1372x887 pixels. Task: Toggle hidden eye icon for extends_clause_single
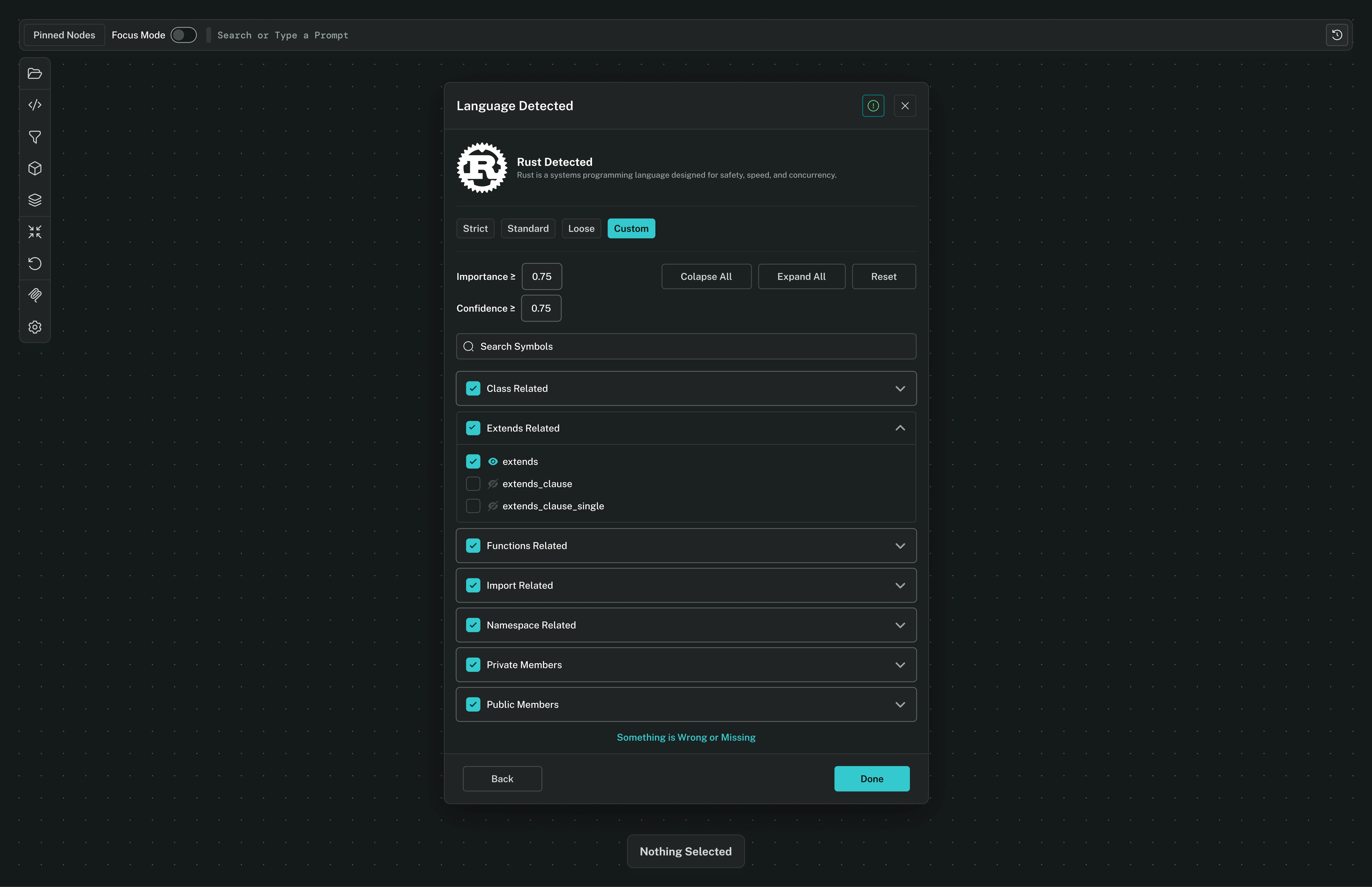(493, 506)
